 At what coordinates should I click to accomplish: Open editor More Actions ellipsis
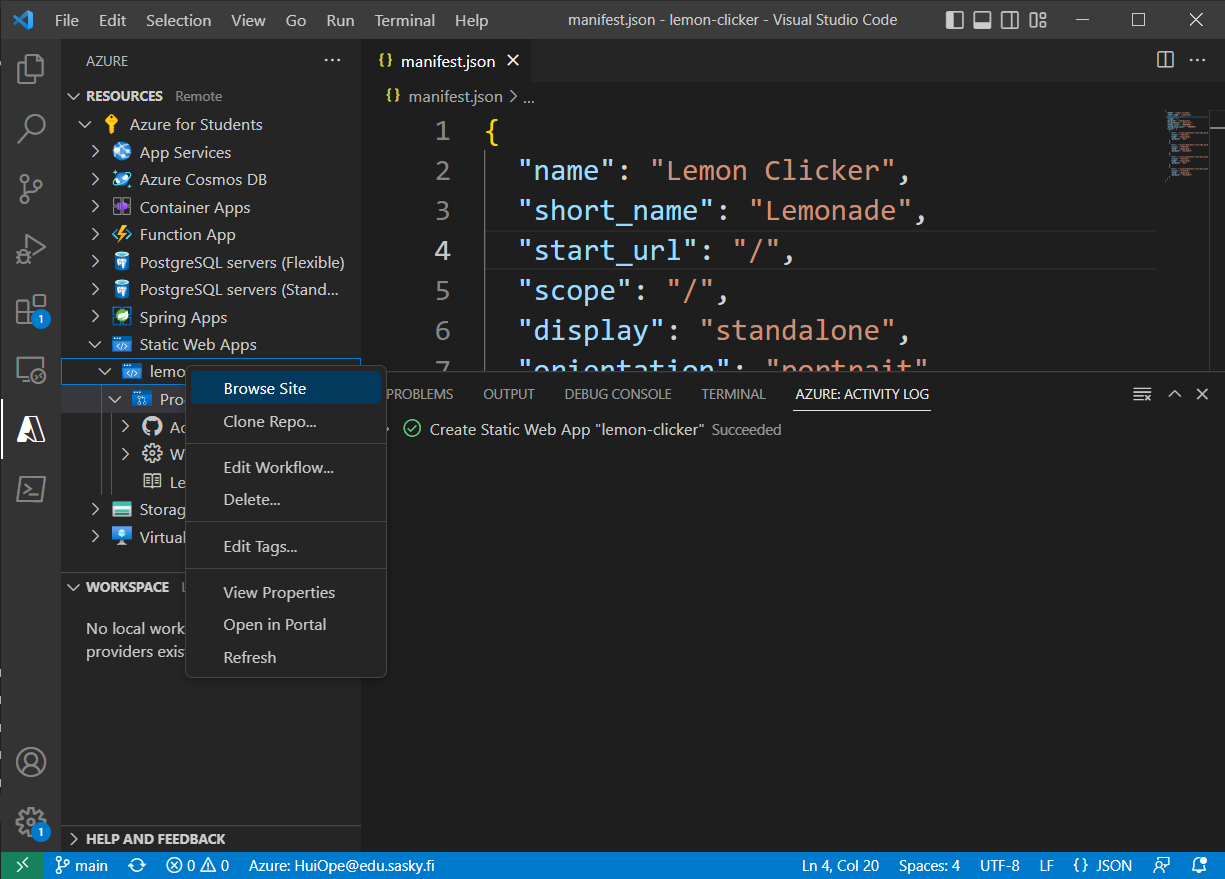(1197, 60)
